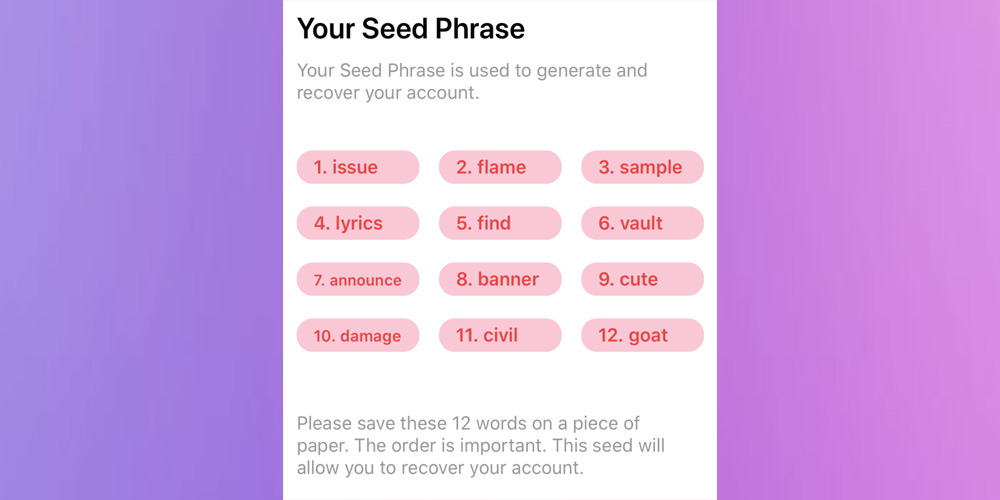The width and height of the screenshot is (1000, 500).
Task: Click the "Please save these 12 words" note
Action: pos(480,445)
